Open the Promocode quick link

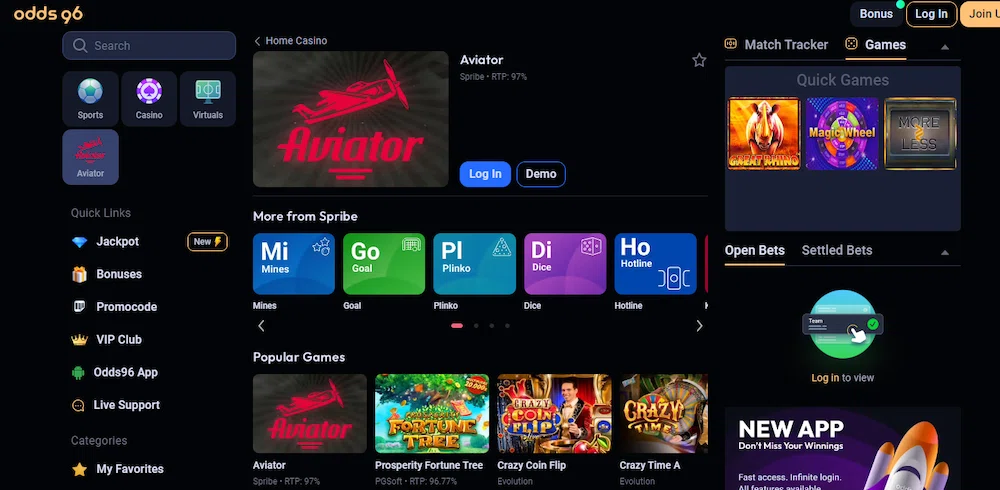tap(126, 307)
